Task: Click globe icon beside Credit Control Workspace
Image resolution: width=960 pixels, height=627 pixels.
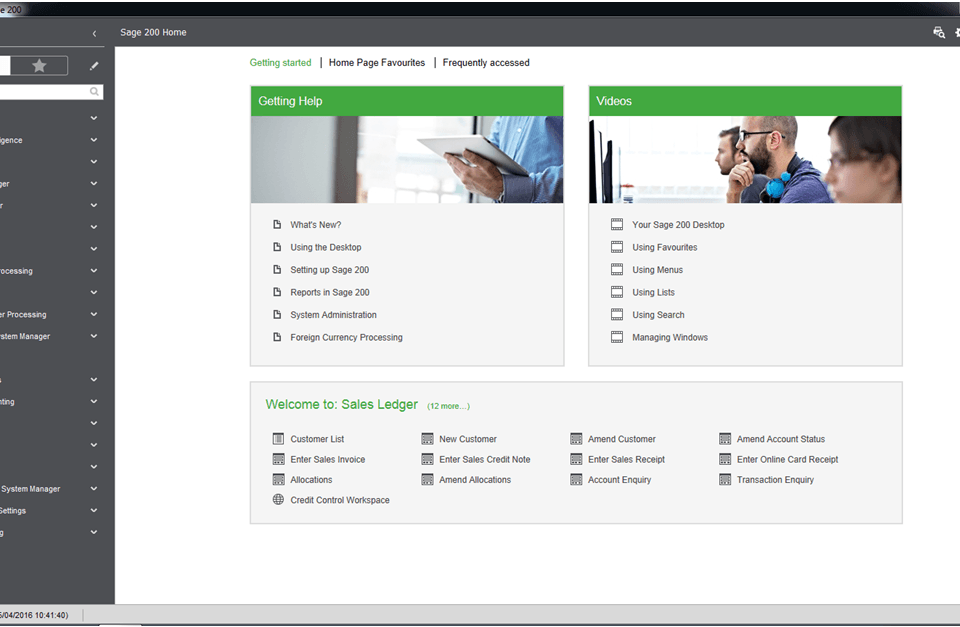Action: 279,500
